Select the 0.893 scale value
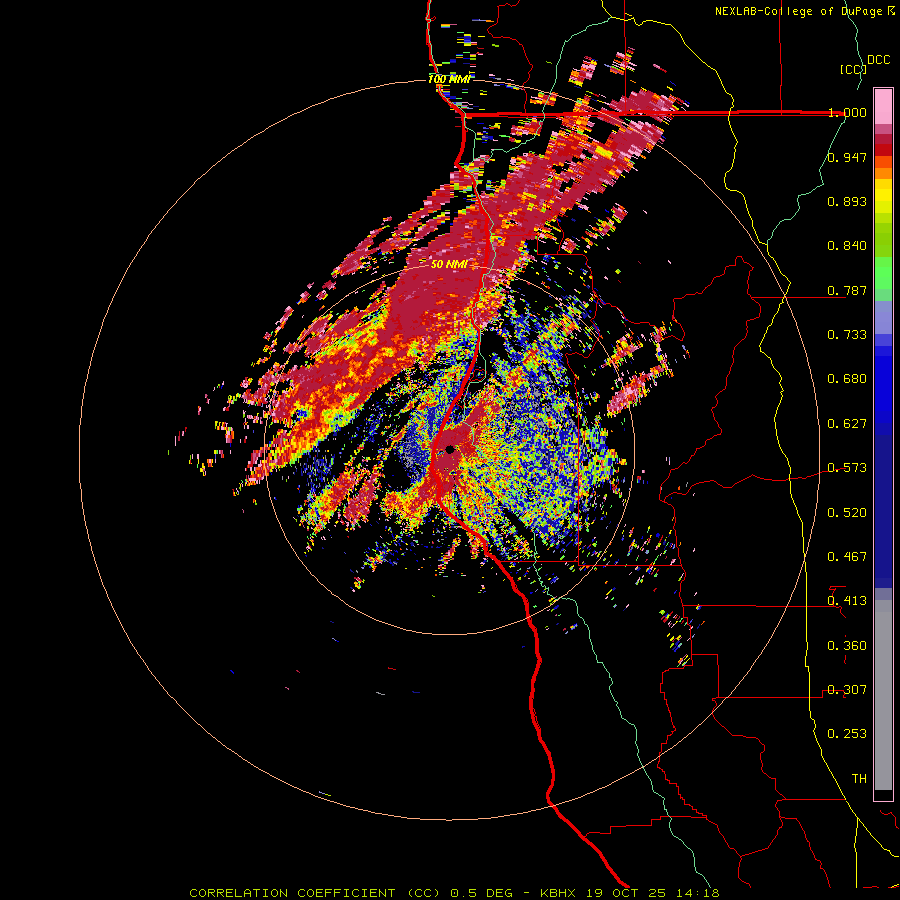900x900 pixels. tap(847, 201)
